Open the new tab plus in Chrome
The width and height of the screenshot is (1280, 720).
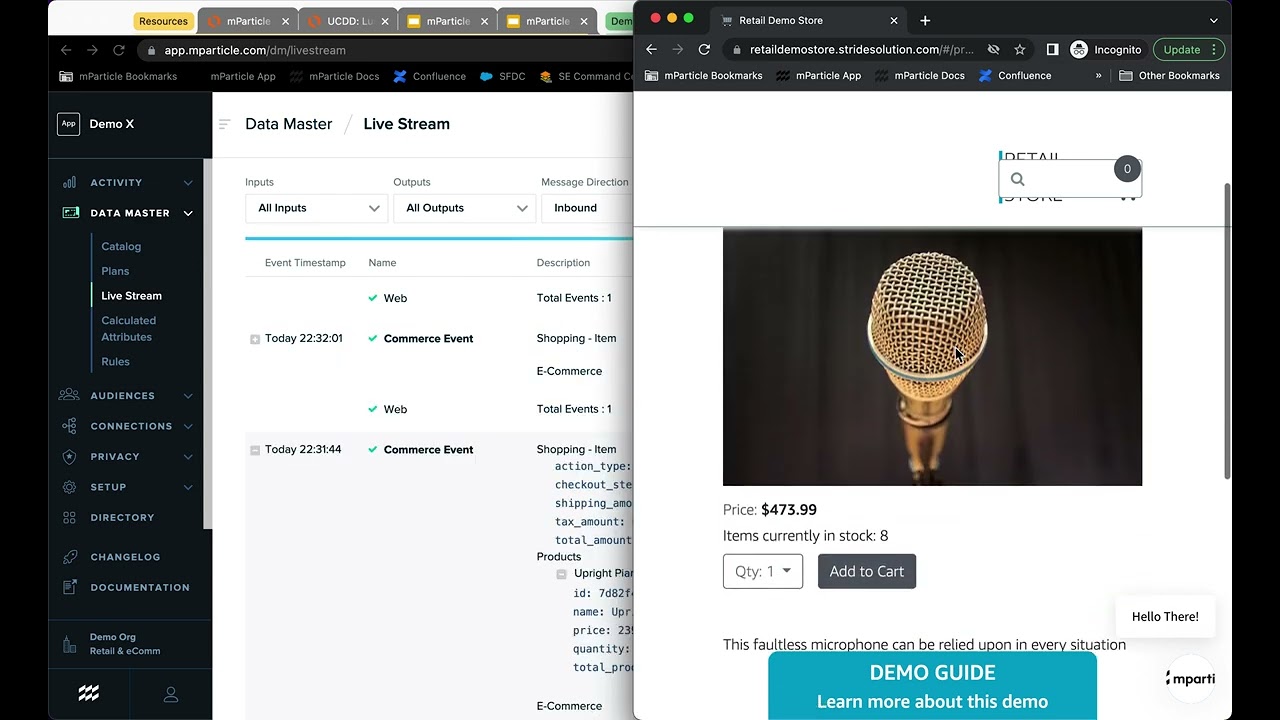coord(925,20)
